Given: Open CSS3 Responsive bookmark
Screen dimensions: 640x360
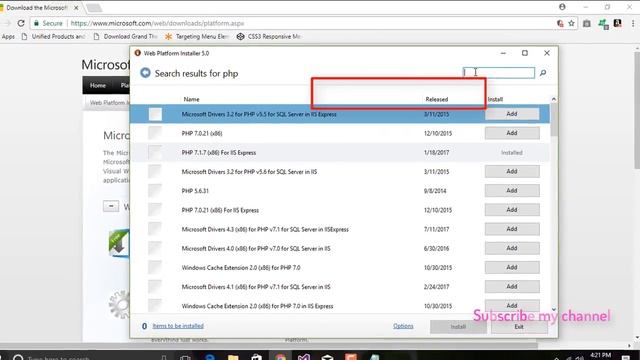Looking at the screenshot, I should 269,36.
